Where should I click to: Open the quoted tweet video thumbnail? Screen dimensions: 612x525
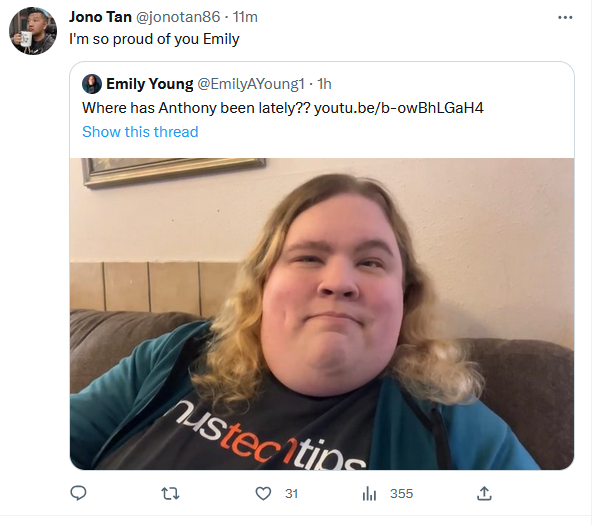click(x=322, y=313)
